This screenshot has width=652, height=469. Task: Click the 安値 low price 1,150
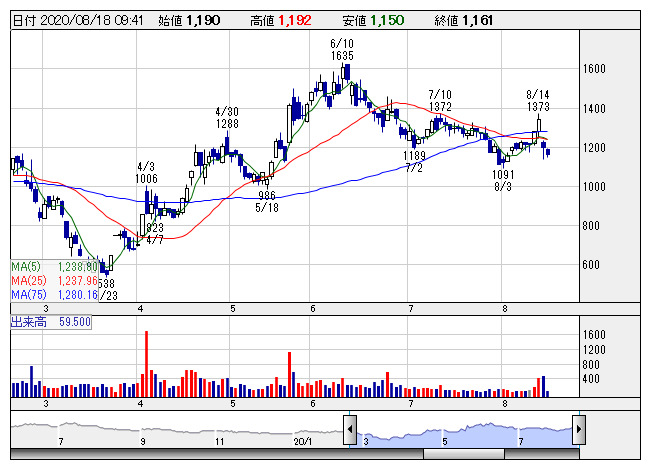coord(387,20)
